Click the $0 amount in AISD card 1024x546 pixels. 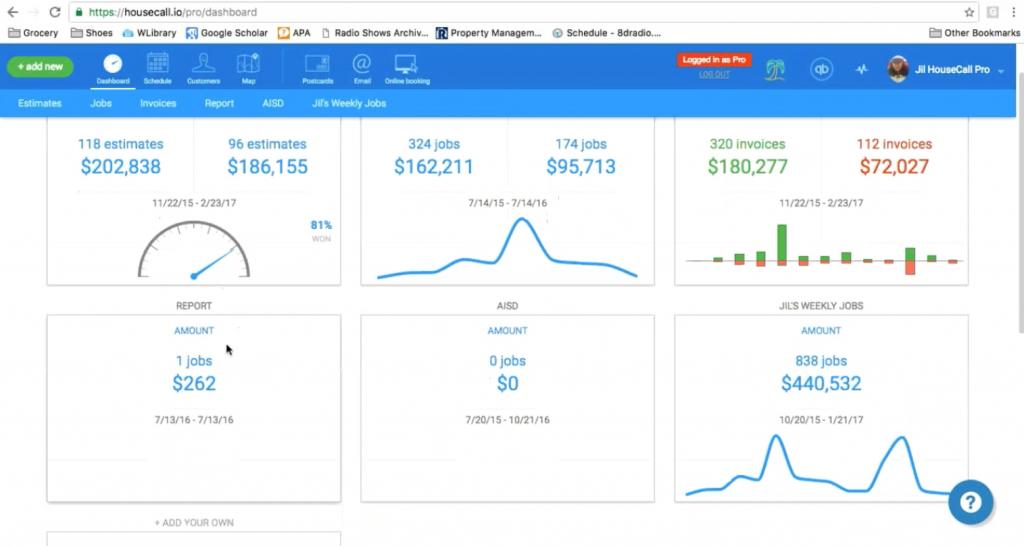(507, 383)
